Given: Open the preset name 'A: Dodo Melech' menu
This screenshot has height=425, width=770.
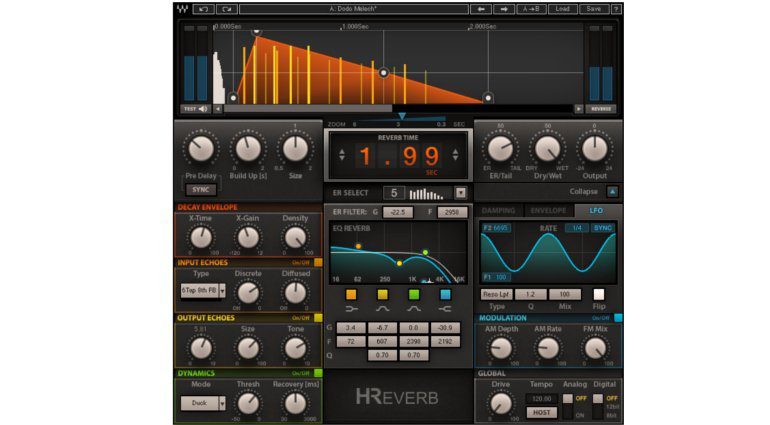Looking at the screenshot, I should 354,9.
